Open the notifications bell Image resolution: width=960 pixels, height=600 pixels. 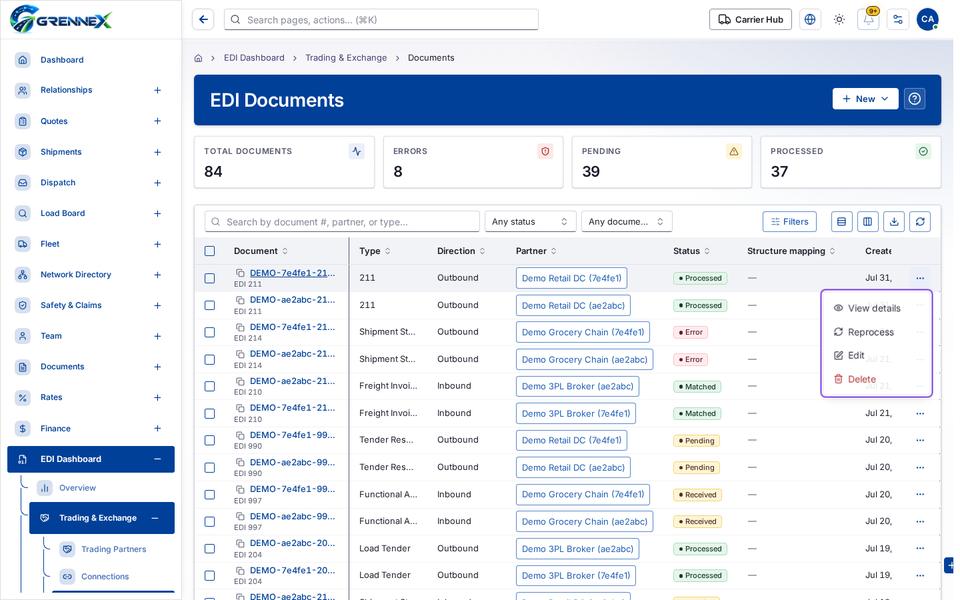pyautogui.click(x=869, y=20)
